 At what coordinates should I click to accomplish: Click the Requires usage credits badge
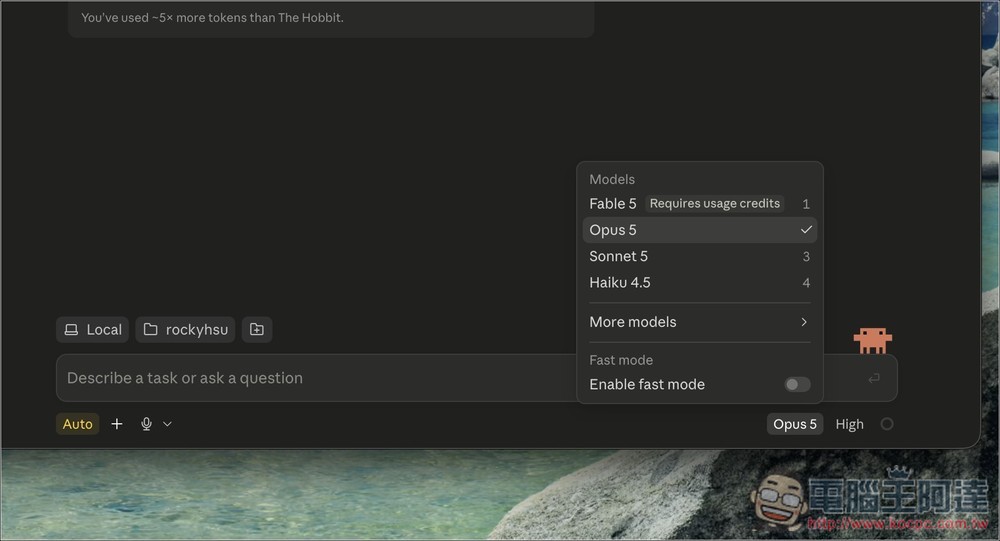pyautogui.click(x=714, y=204)
